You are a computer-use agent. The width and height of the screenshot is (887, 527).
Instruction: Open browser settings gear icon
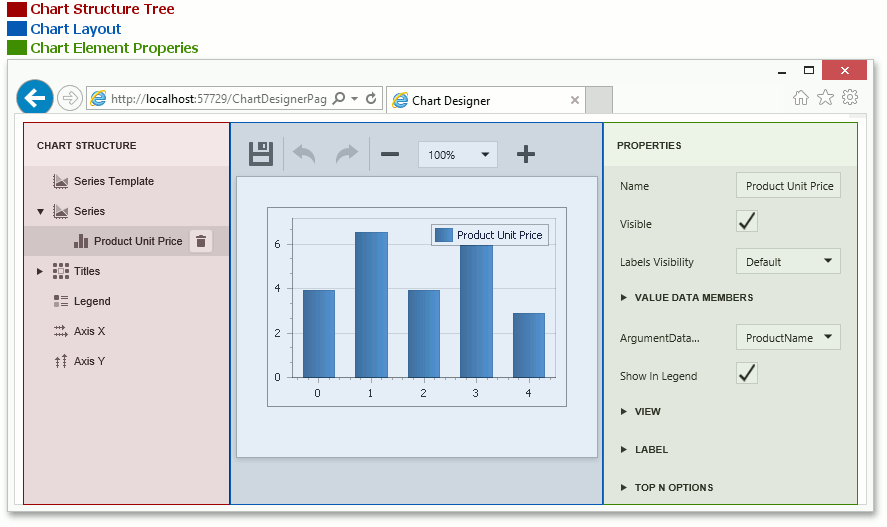[x=850, y=97]
